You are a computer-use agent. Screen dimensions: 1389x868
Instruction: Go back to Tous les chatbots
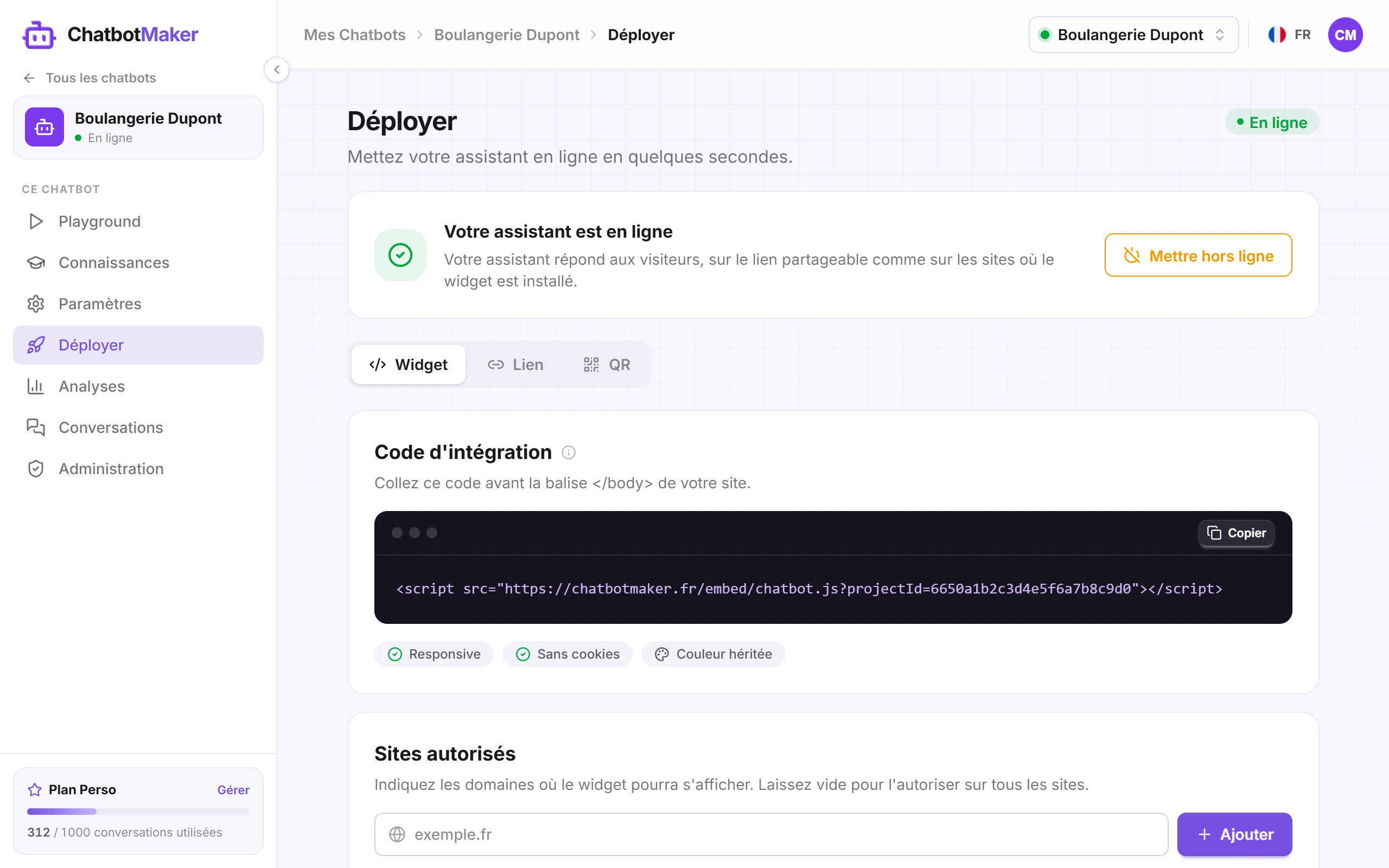[90, 78]
